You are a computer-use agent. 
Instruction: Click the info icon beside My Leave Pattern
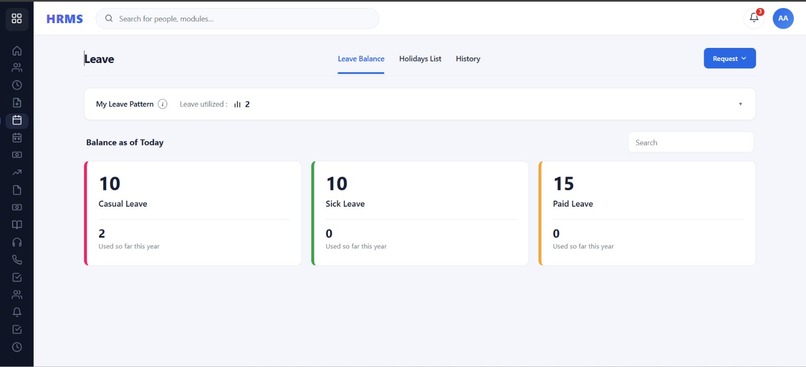click(162, 104)
